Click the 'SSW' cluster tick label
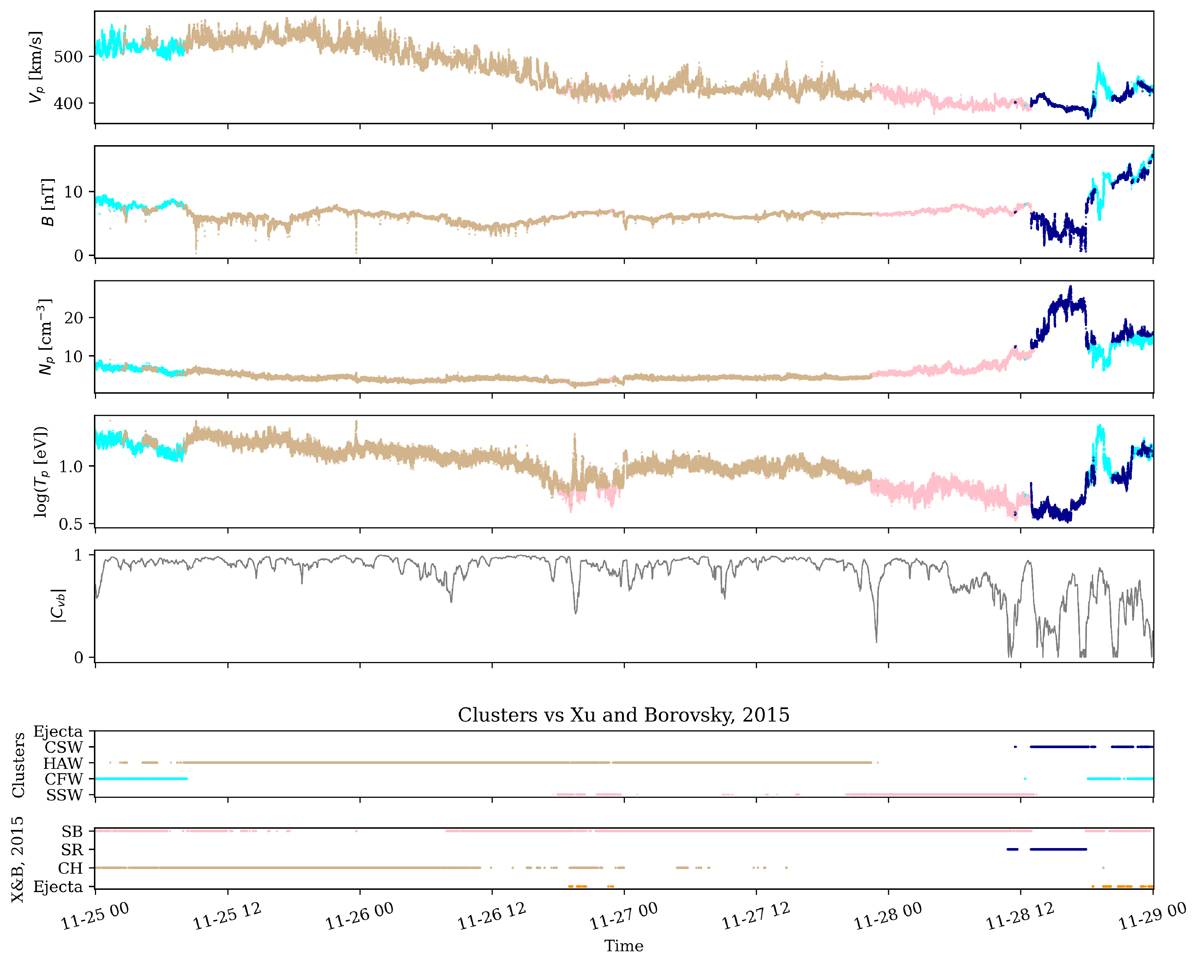The height and width of the screenshot is (966, 1200). point(69,795)
